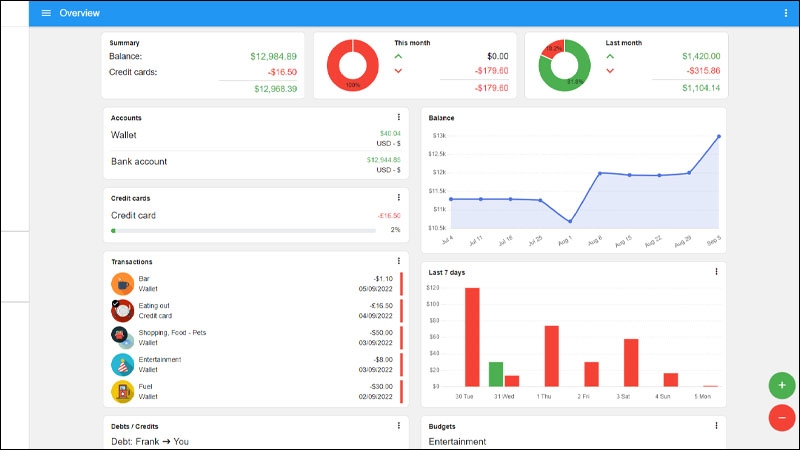Add income with green plus button
Screen dimensions: 800x450
click(782, 385)
